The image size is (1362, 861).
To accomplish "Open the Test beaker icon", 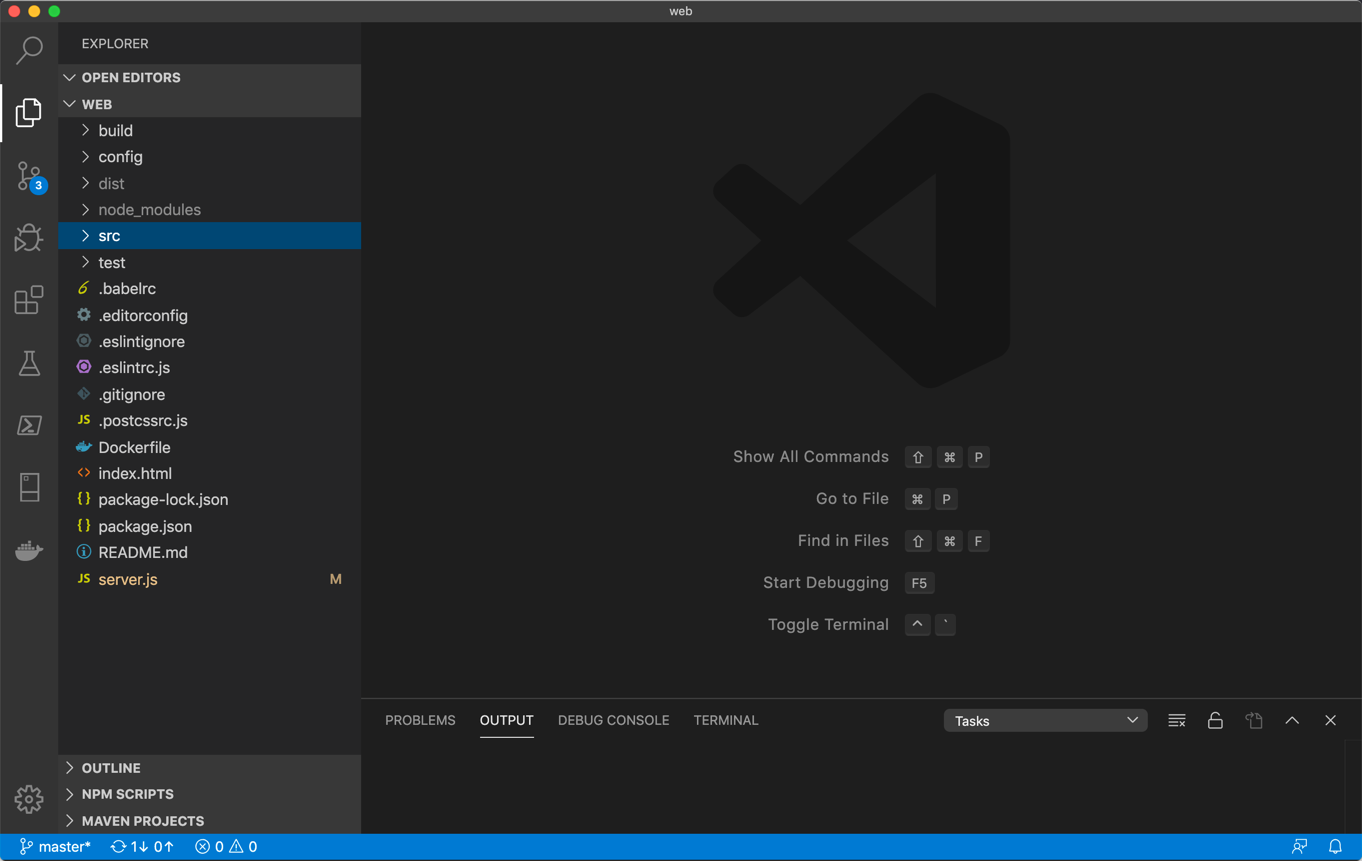I will click(29, 363).
